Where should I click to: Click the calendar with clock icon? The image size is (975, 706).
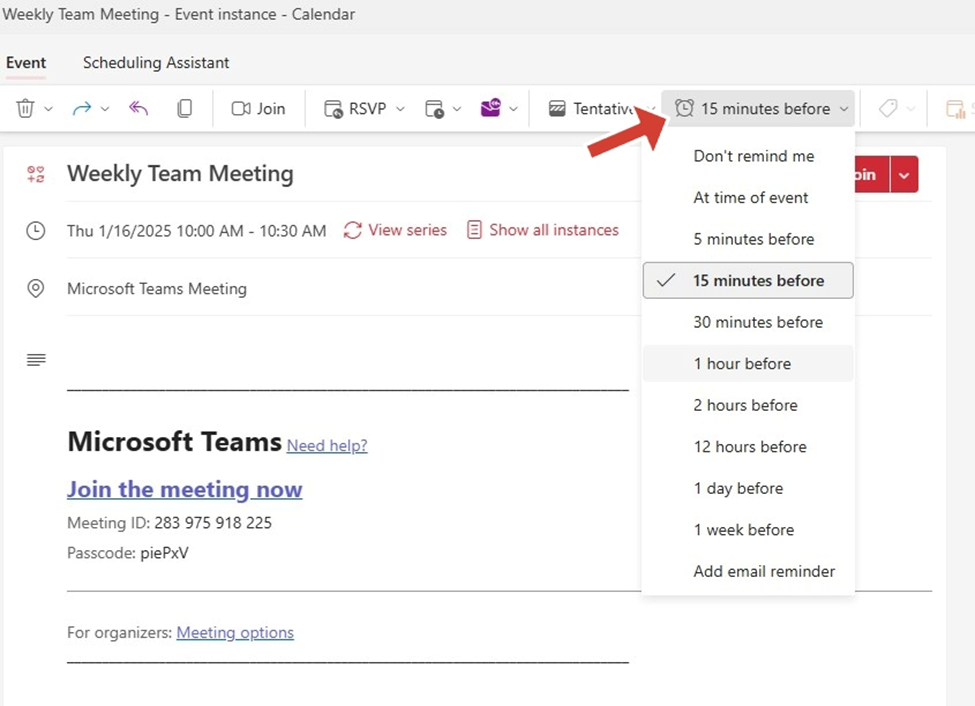(435, 109)
